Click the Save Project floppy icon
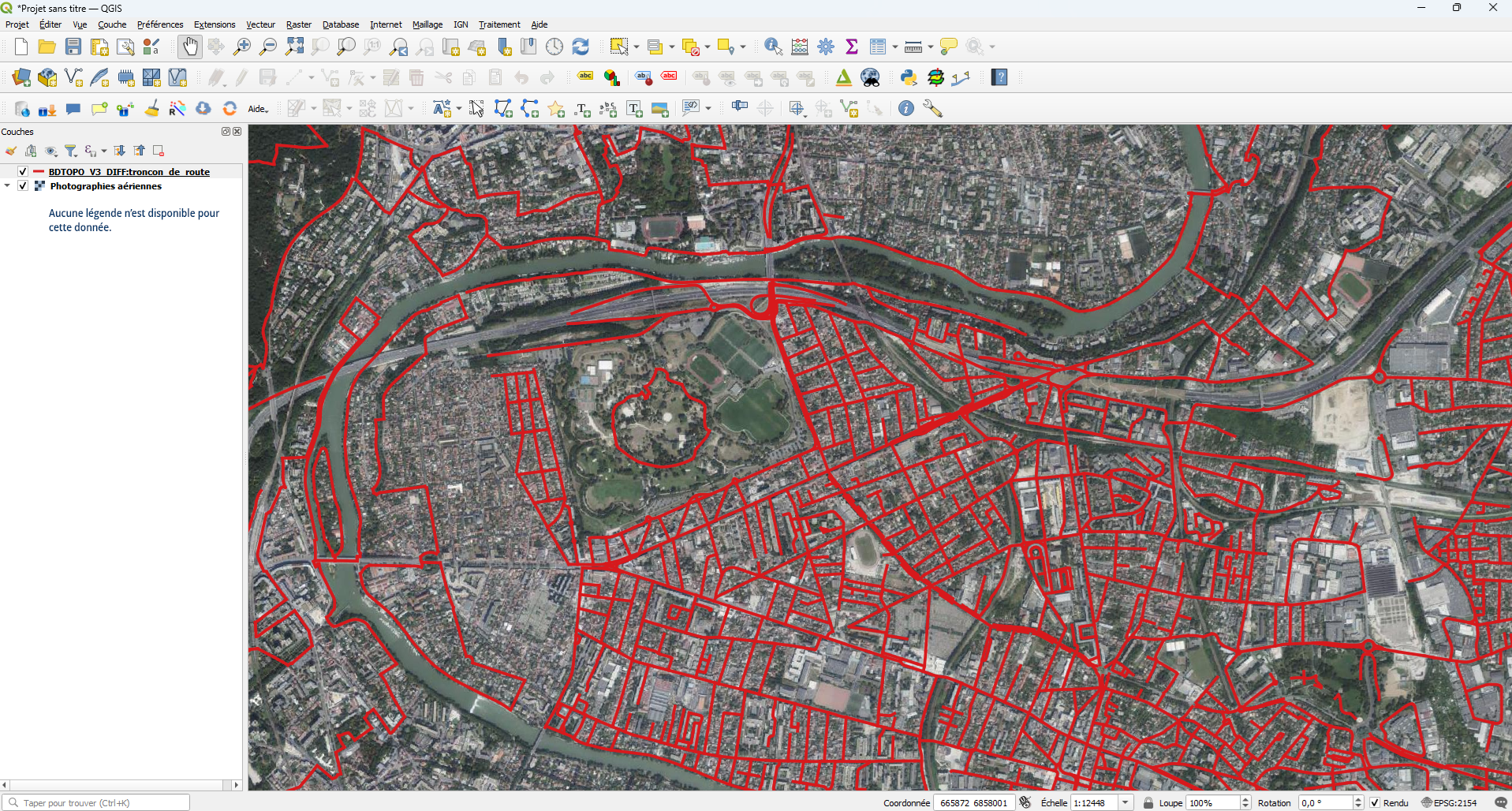Image resolution: width=1512 pixels, height=811 pixels. [x=73, y=47]
